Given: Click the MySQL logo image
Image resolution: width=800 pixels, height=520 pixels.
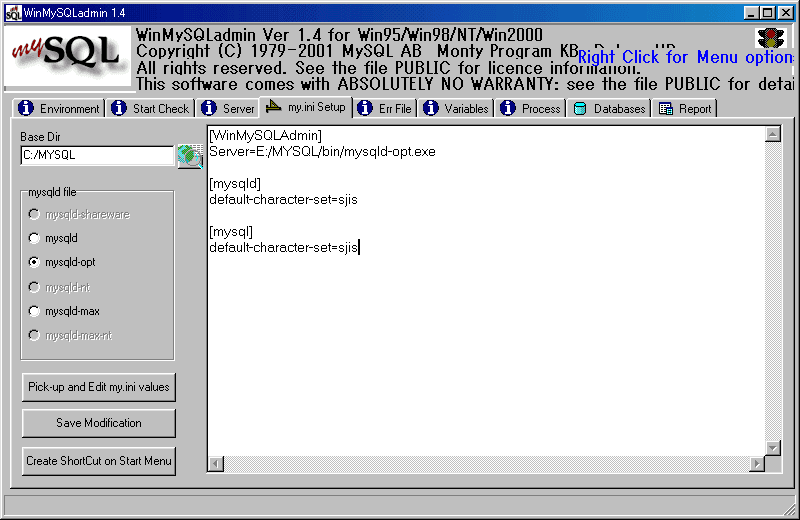Looking at the screenshot, I should (67, 56).
